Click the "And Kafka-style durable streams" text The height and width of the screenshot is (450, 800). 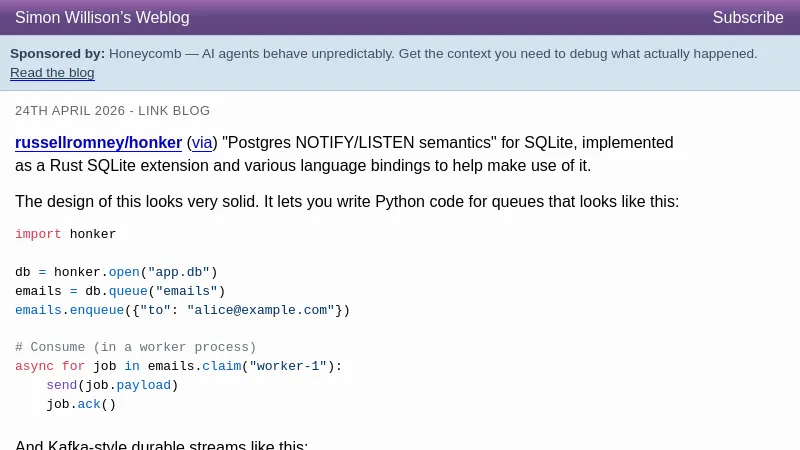161,445
